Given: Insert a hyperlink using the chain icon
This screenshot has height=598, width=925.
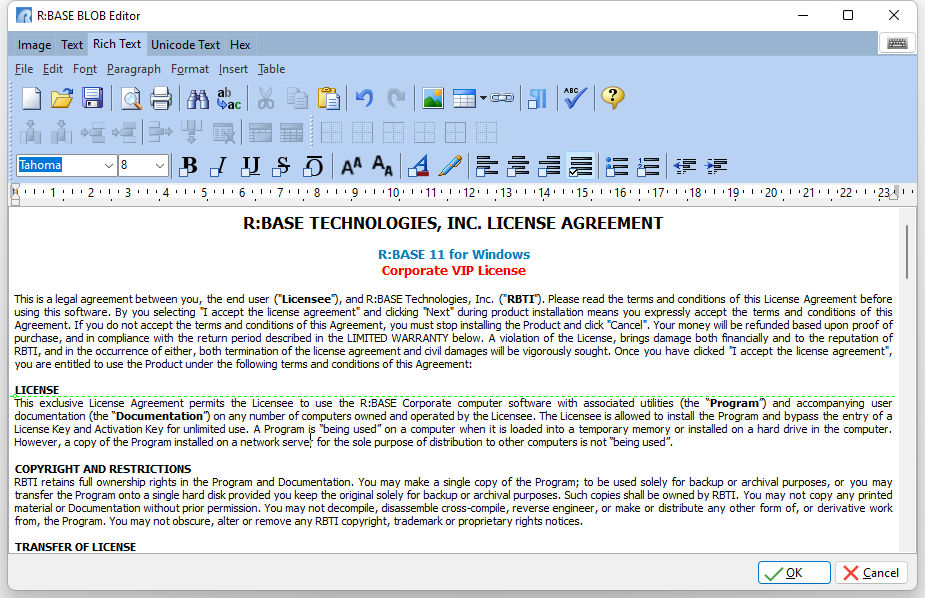Looking at the screenshot, I should point(502,98).
